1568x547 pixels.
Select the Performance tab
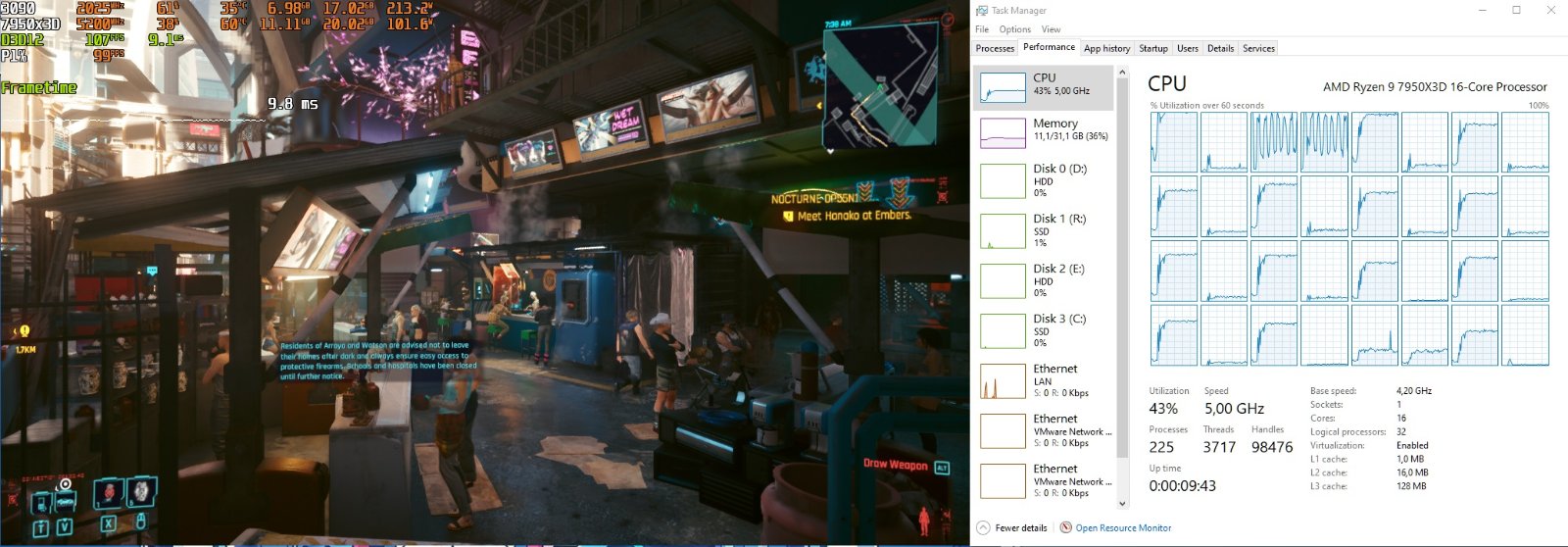pos(1049,47)
